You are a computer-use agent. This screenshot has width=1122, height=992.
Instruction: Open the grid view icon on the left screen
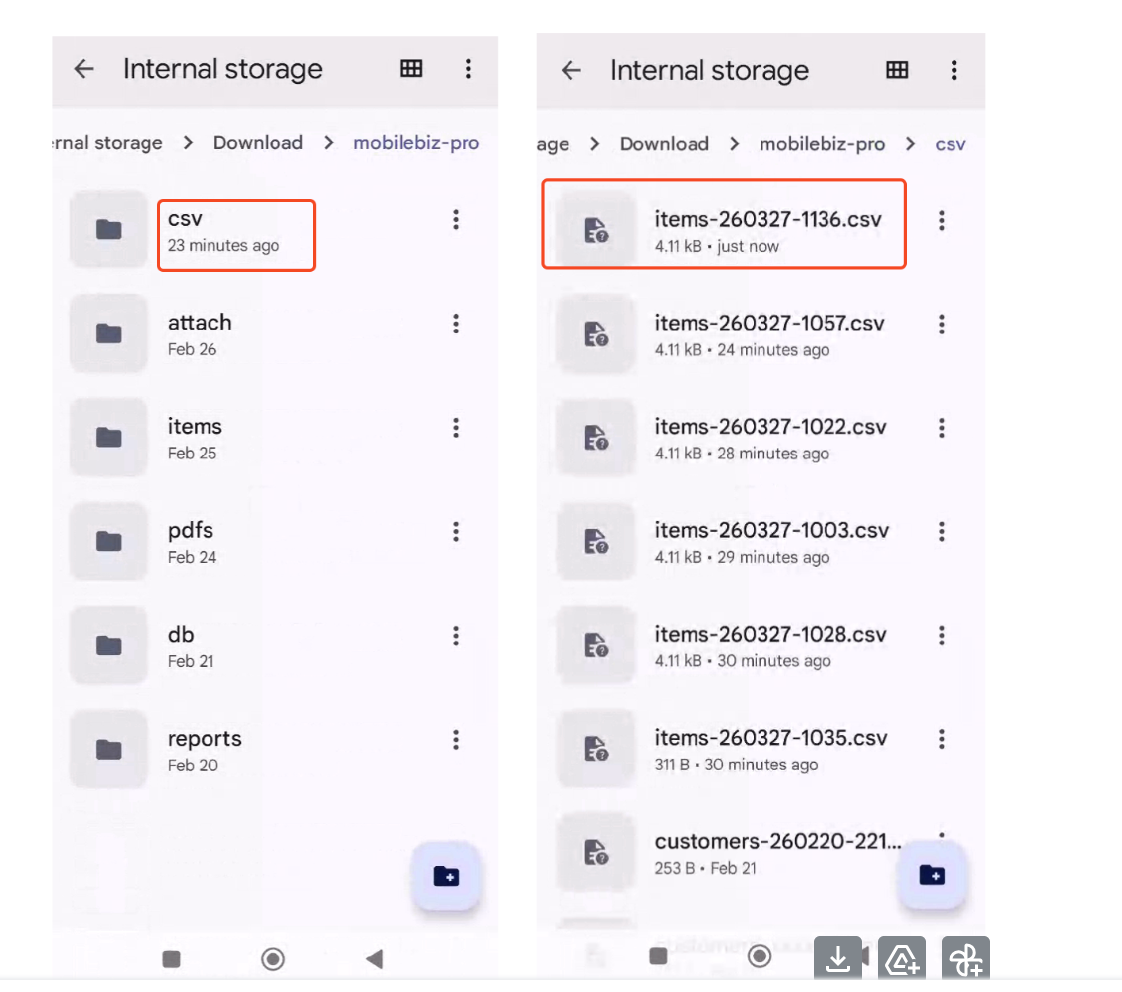[x=410, y=69]
